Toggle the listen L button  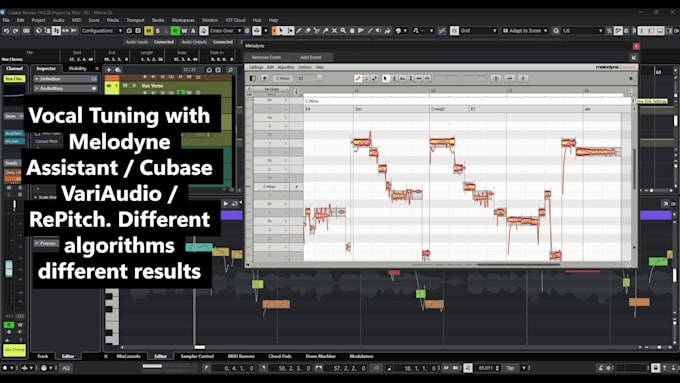pyautogui.click(x=167, y=31)
